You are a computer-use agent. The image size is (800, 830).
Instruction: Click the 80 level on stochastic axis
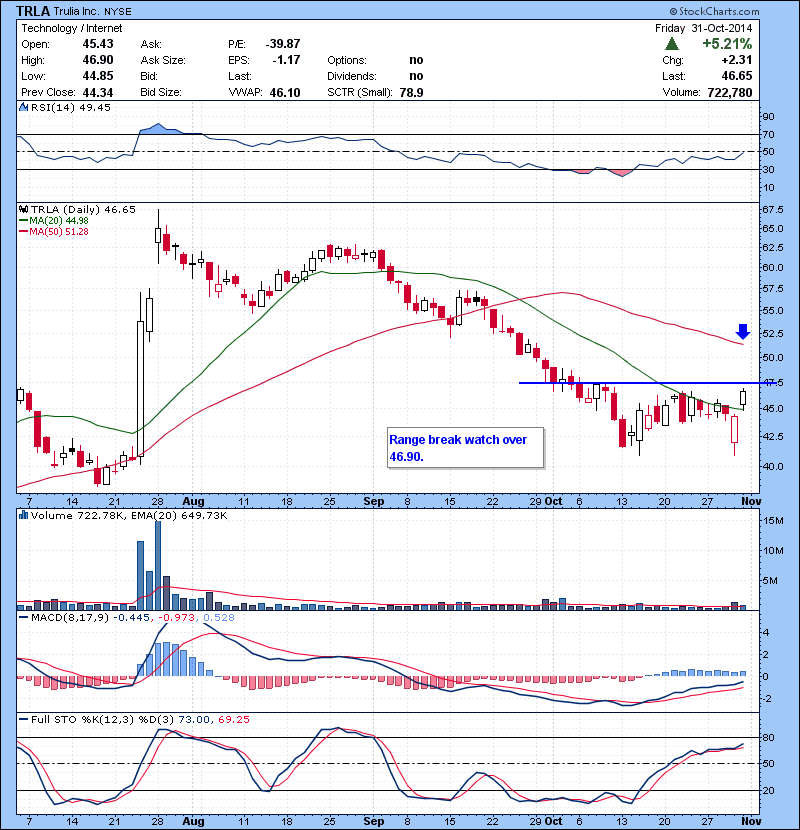pos(768,738)
